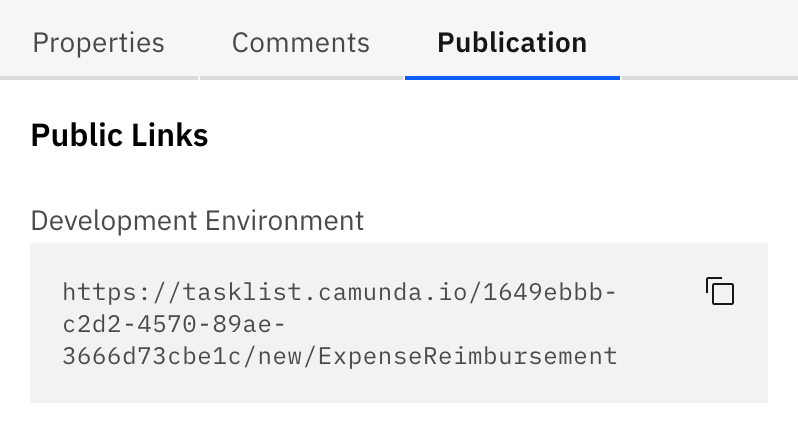
Task: Click the Development Environment label
Action: (197, 219)
